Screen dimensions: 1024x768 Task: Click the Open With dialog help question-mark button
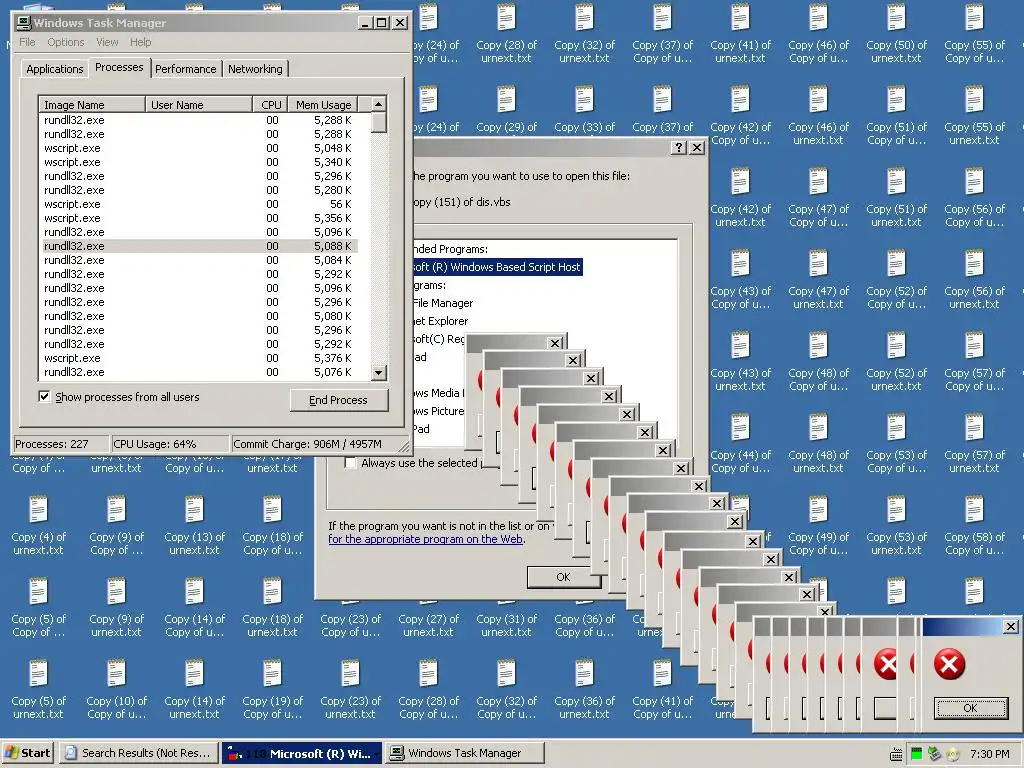pyautogui.click(x=679, y=148)
